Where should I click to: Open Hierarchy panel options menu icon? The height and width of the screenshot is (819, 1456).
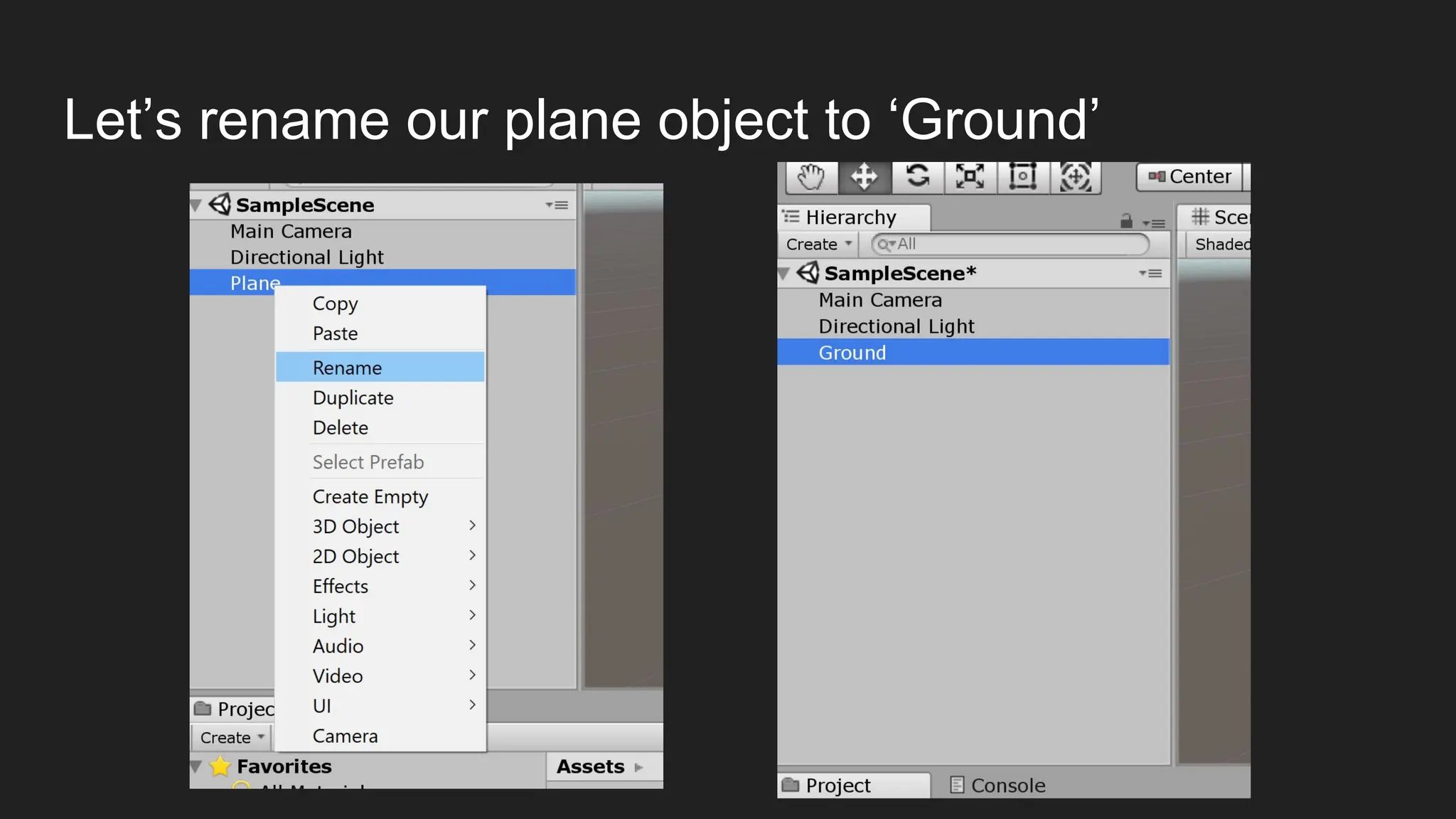1154,223
